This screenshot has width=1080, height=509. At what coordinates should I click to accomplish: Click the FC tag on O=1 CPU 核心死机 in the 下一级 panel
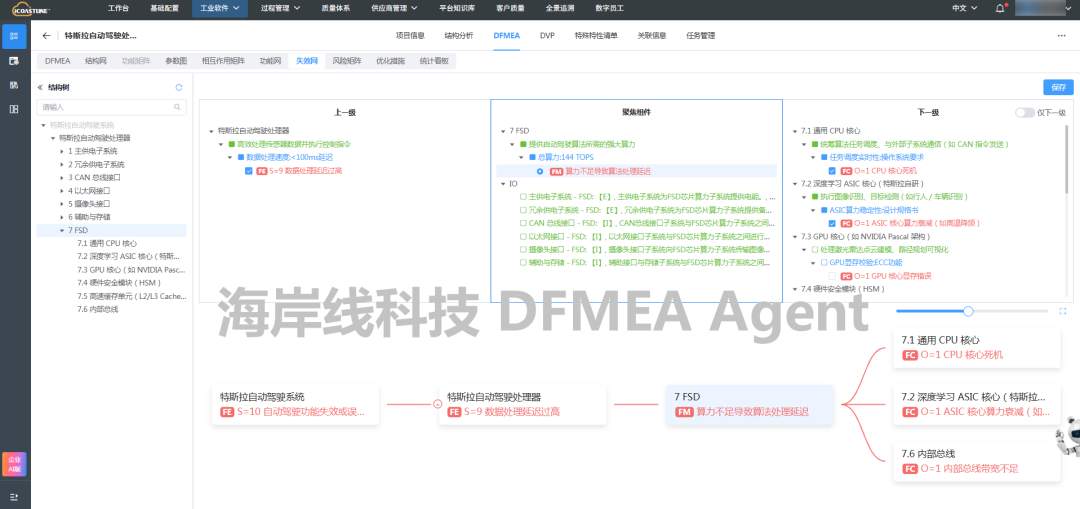click(x=847, y=170)
